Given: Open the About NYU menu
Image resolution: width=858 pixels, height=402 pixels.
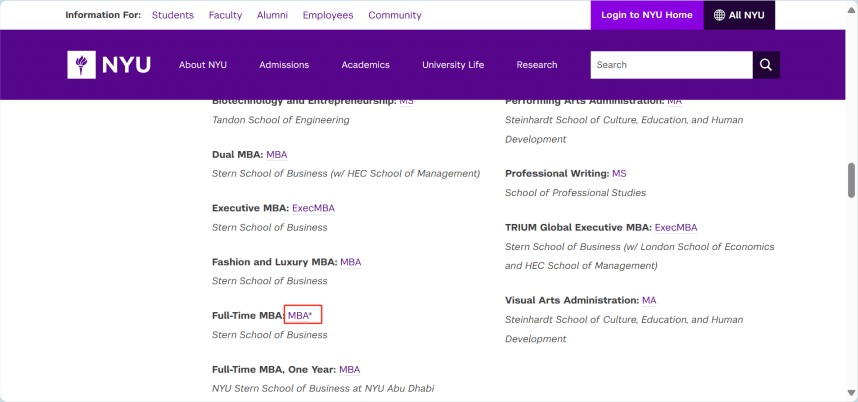Looking at the screenshot, I should coord(202,65).
